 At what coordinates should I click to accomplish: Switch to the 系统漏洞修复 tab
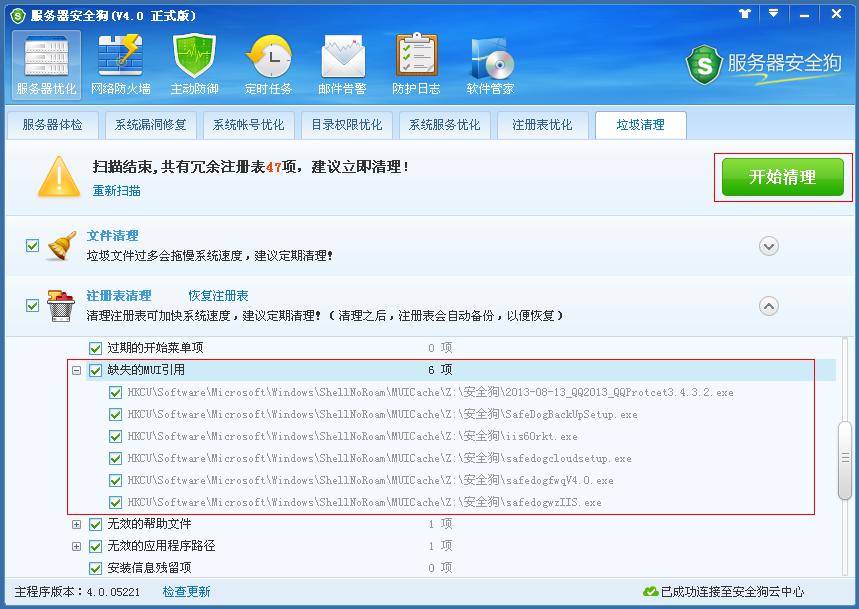click(149, 125)
